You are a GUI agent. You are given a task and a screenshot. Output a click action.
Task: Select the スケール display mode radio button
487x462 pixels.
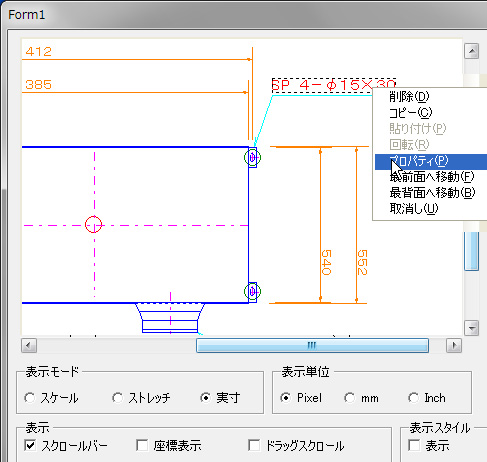[x=29, y=398]
